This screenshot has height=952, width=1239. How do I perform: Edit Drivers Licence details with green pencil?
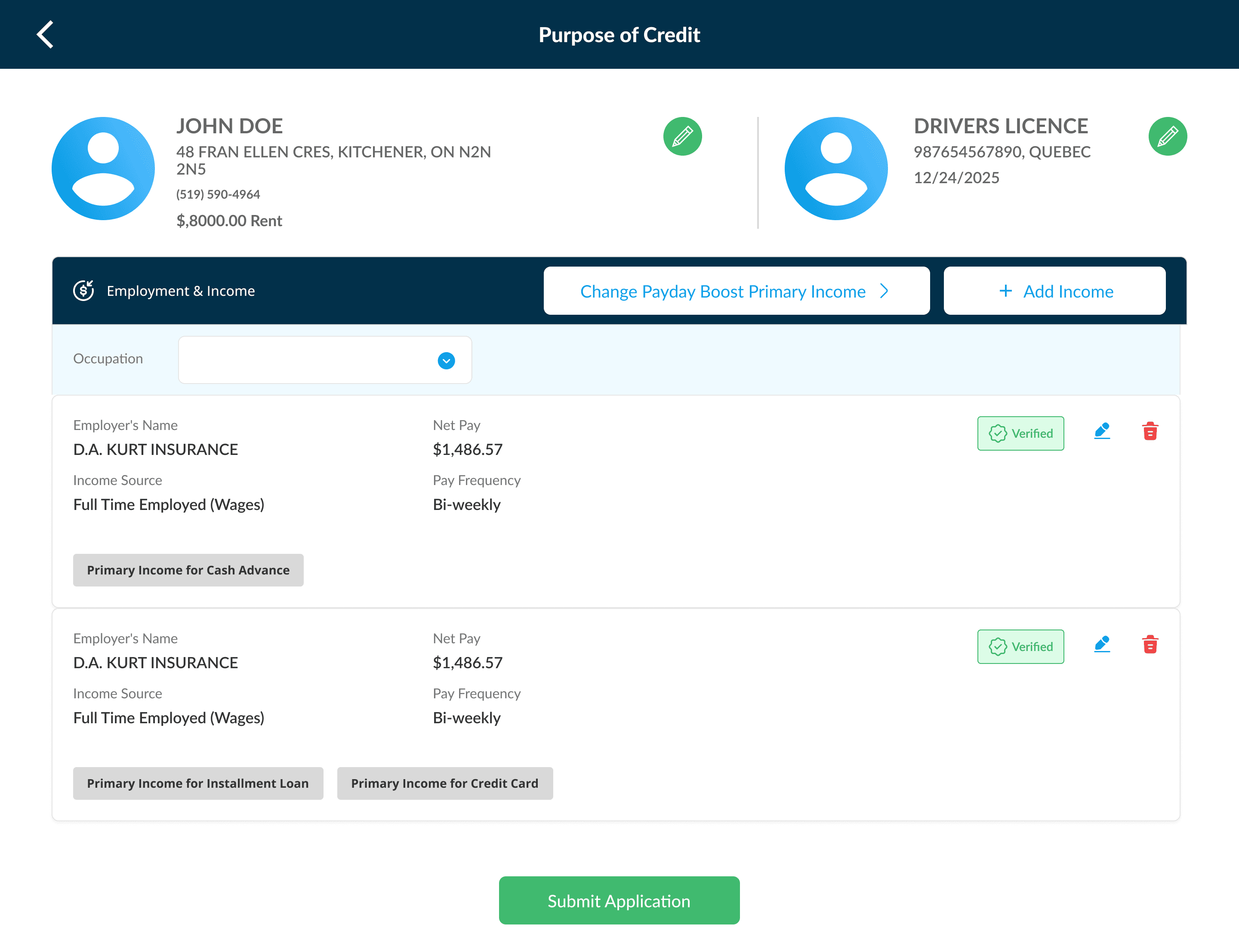point(1167,137)
